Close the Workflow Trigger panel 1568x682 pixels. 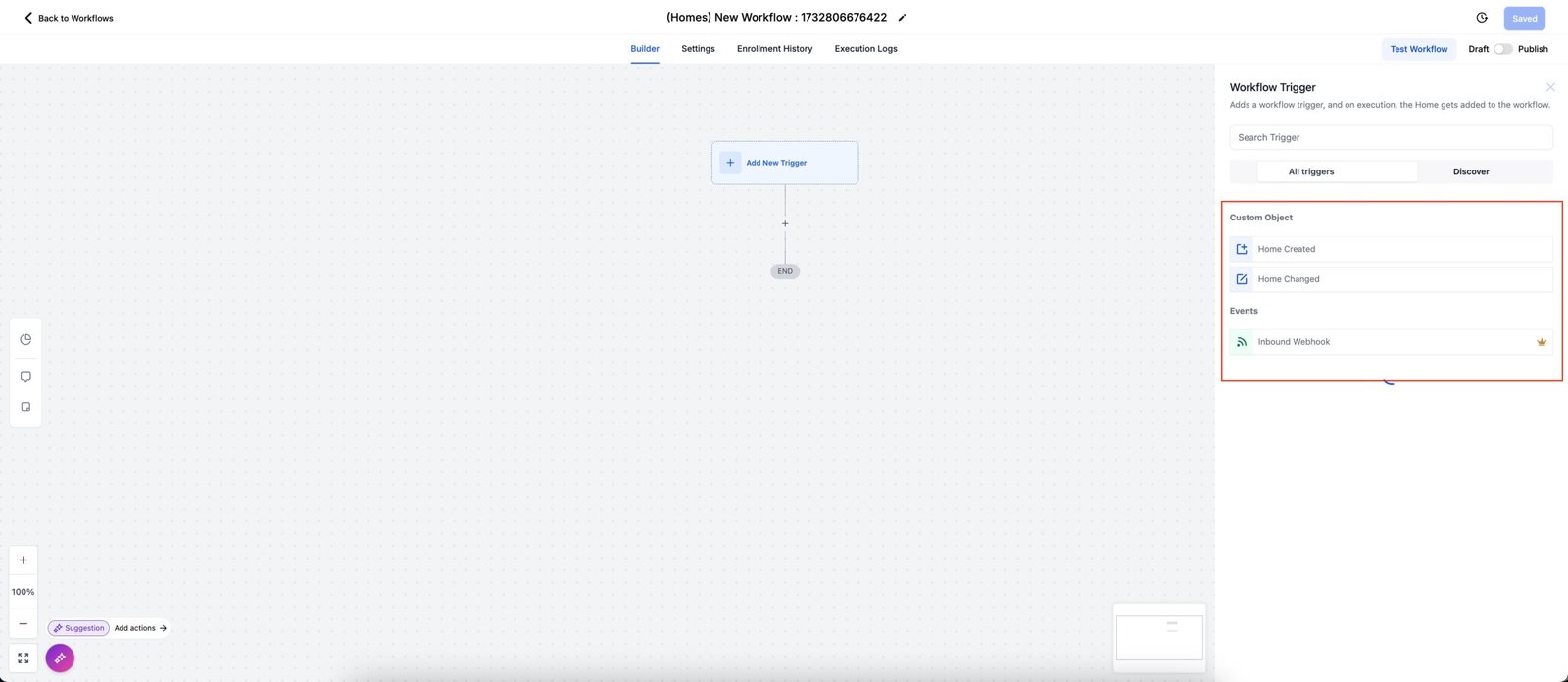pyautogui.click(x=1550, y=87)
